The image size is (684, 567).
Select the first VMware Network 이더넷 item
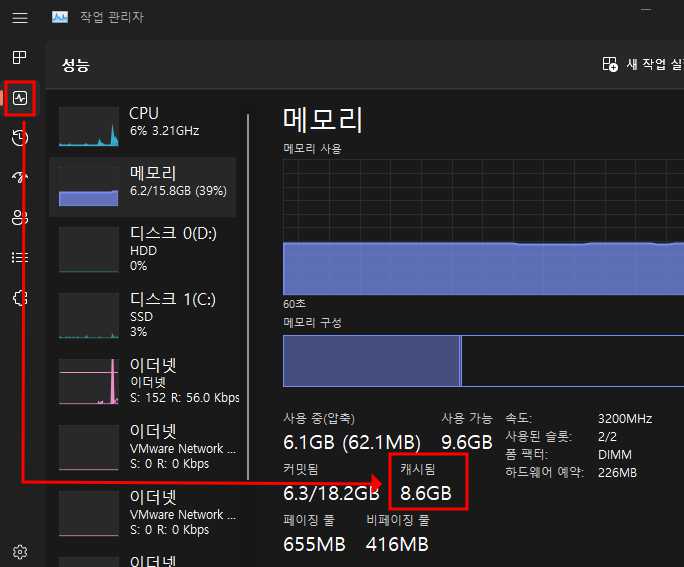pos(143,447)
